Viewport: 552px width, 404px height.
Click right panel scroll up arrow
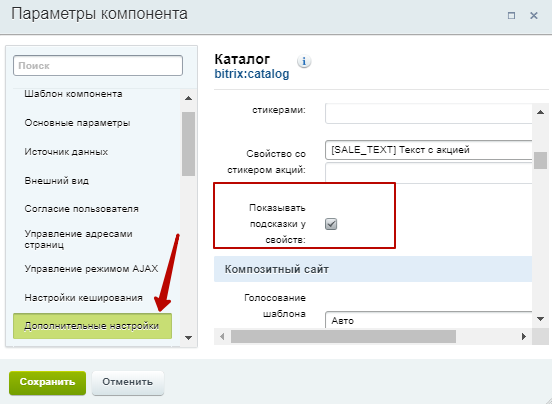540,112
